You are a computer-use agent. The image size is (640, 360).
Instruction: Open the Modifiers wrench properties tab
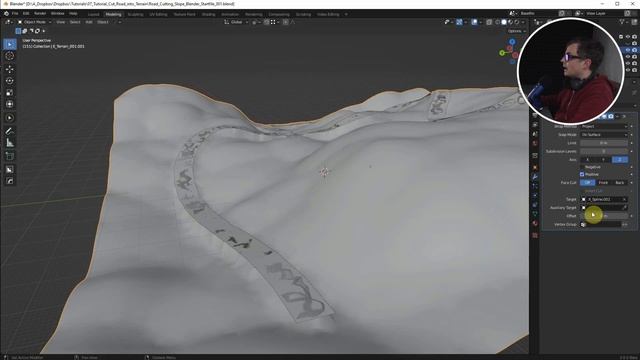point(535,177)
